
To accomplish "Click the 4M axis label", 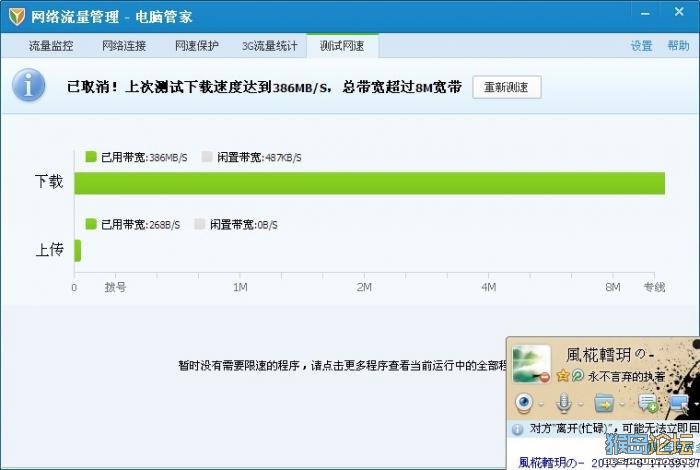I will pos(488,287).
